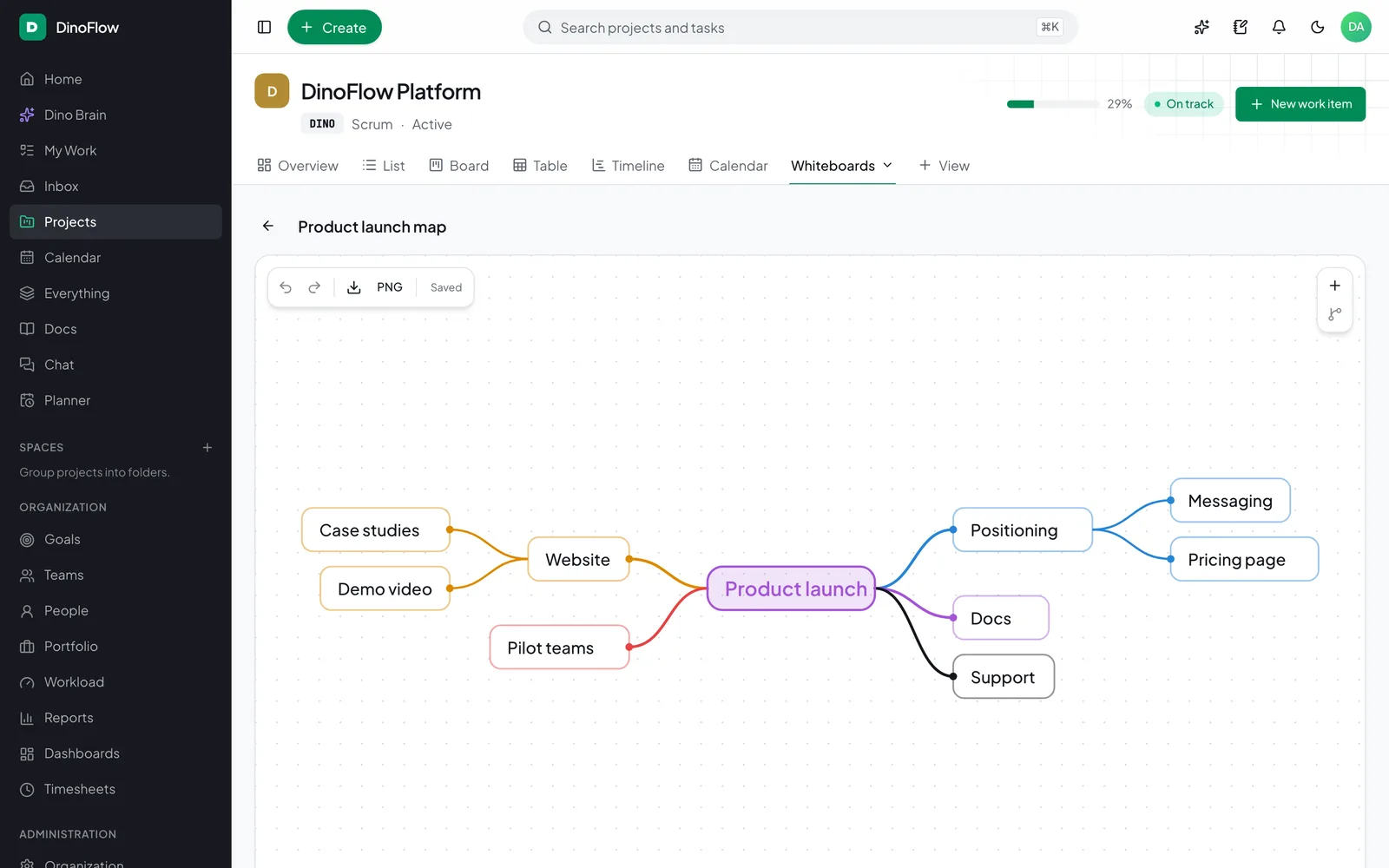The width and height of the screenshot is (1389, 868).
Task: Click the PNG export button
Action: [x=390, y=287]
